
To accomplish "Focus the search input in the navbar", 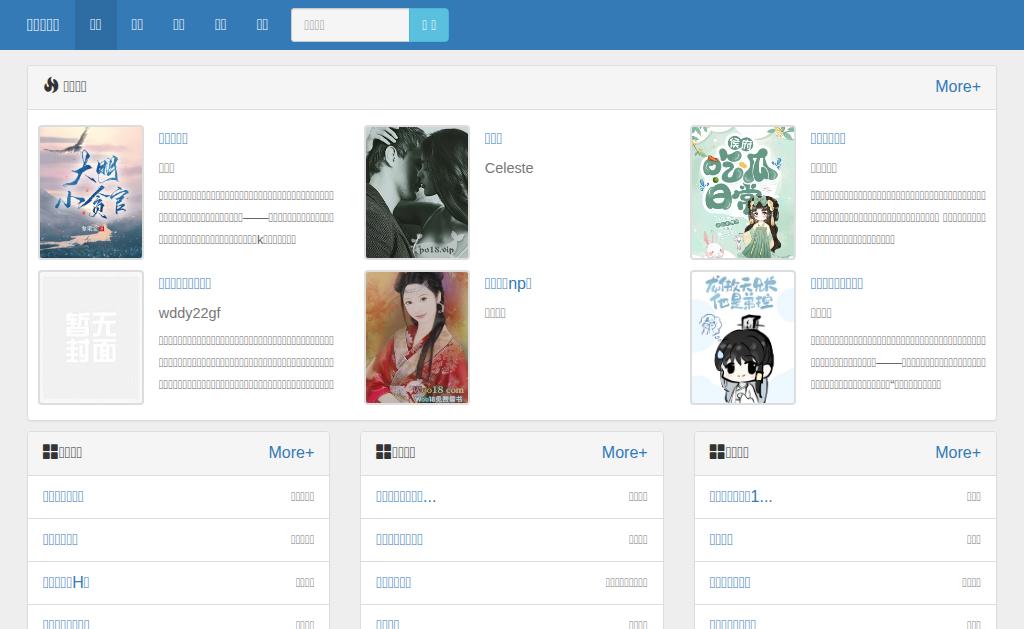I will [350, 25].
